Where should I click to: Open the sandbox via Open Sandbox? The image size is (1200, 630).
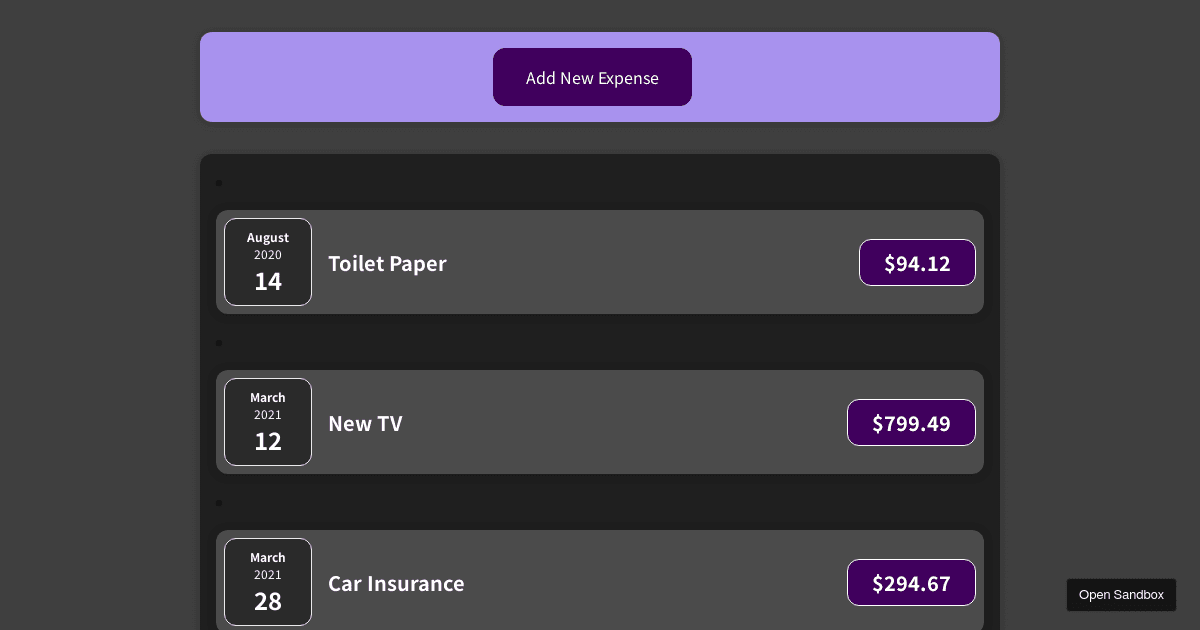point(1121,595)
